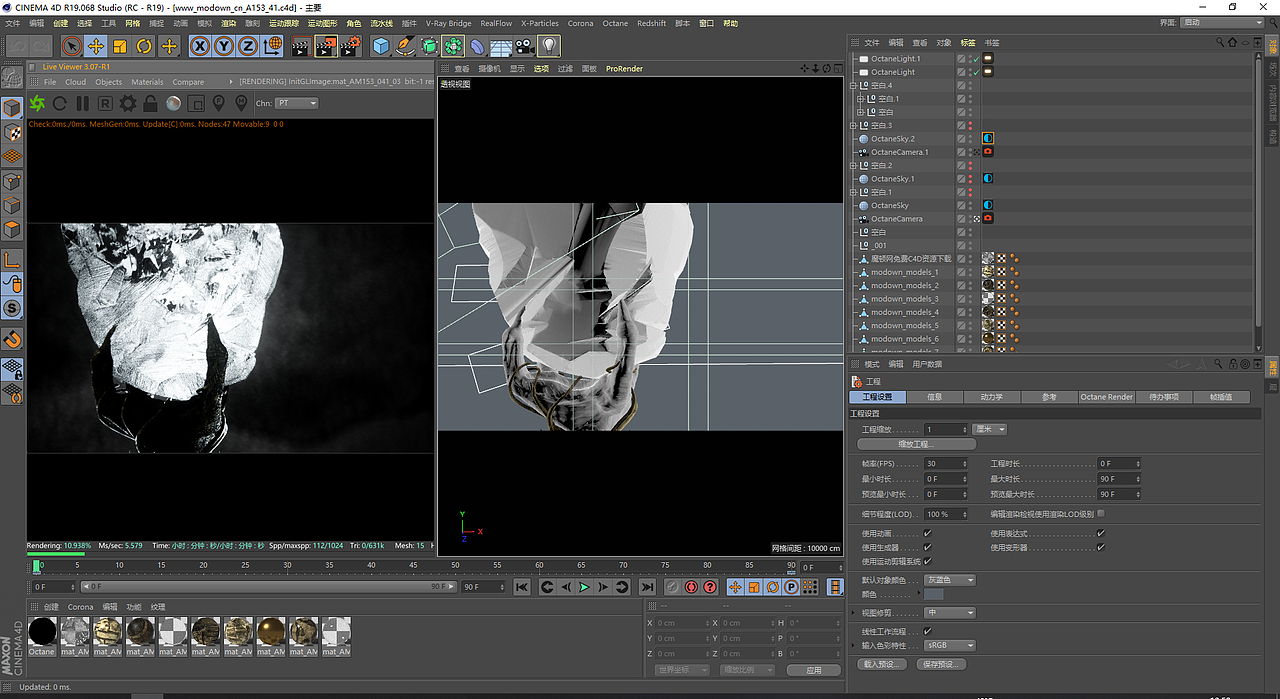Toggle Live Viewer lock resolution padlock
Viewport: 1280px width, 699px height.
pyautogui.click(x=150, y=103)
